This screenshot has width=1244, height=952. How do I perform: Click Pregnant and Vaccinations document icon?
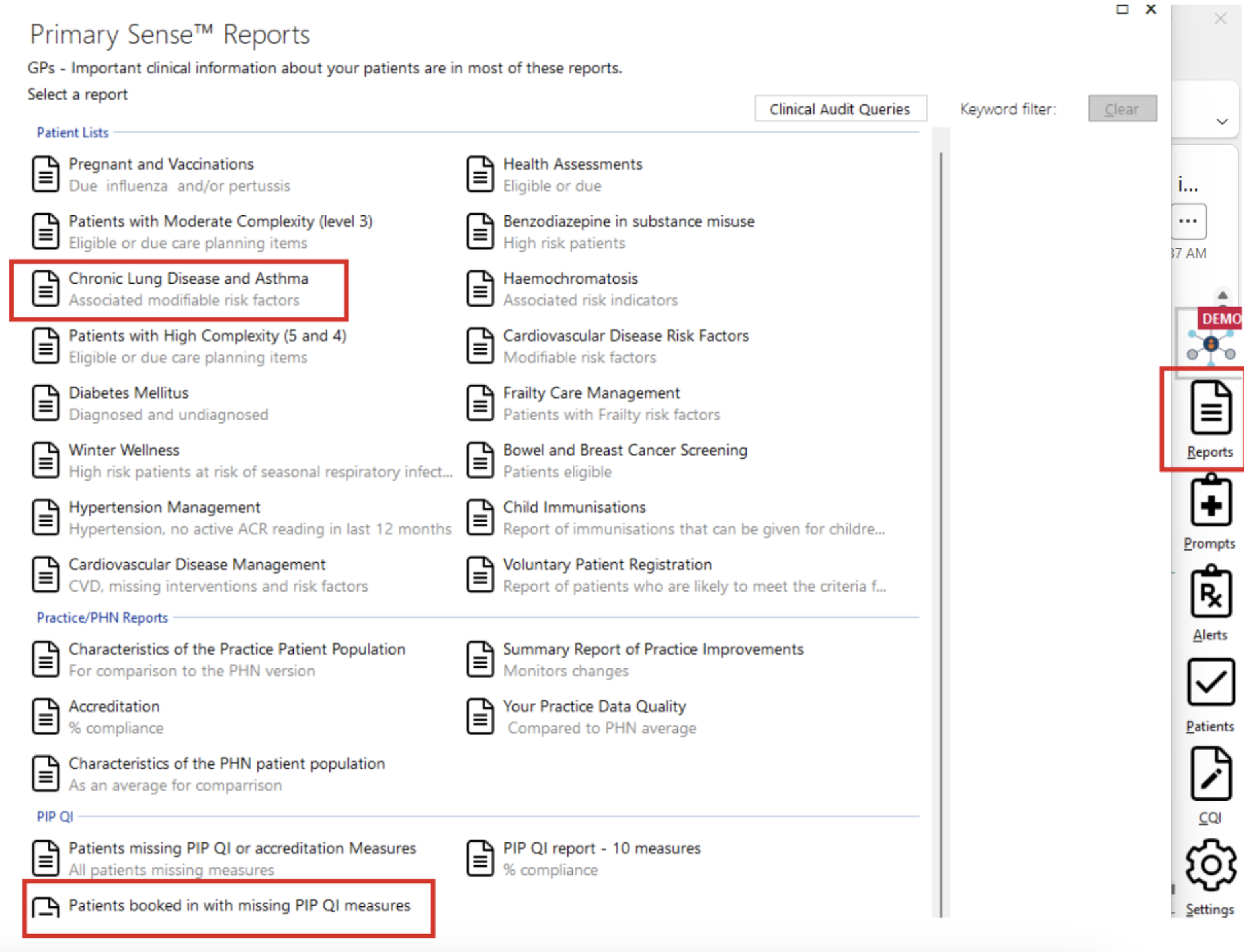45,174
